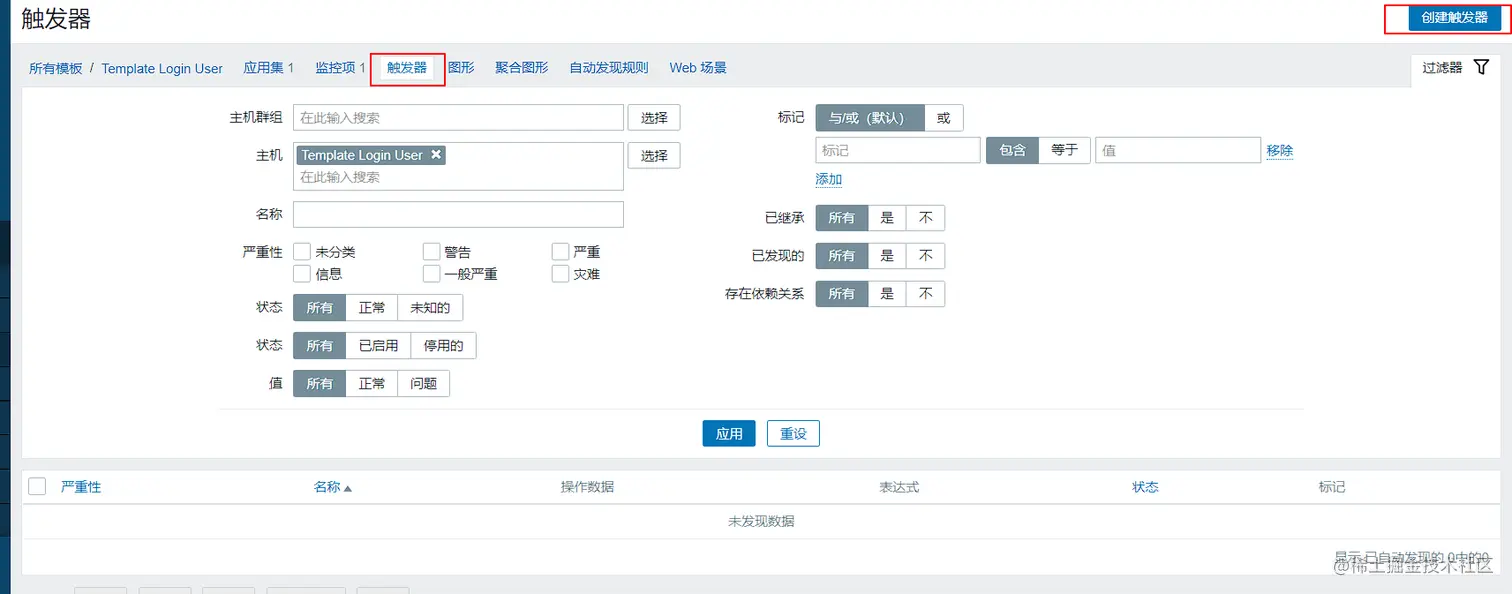Select 正常 in the 值 row
1512x594 pixels.
point(372,384)
